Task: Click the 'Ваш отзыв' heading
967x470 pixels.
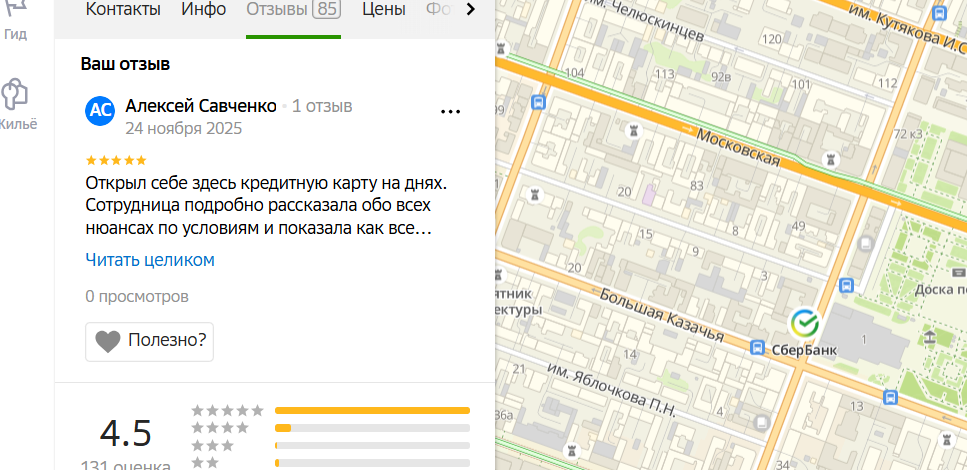Action: (125, 64)
